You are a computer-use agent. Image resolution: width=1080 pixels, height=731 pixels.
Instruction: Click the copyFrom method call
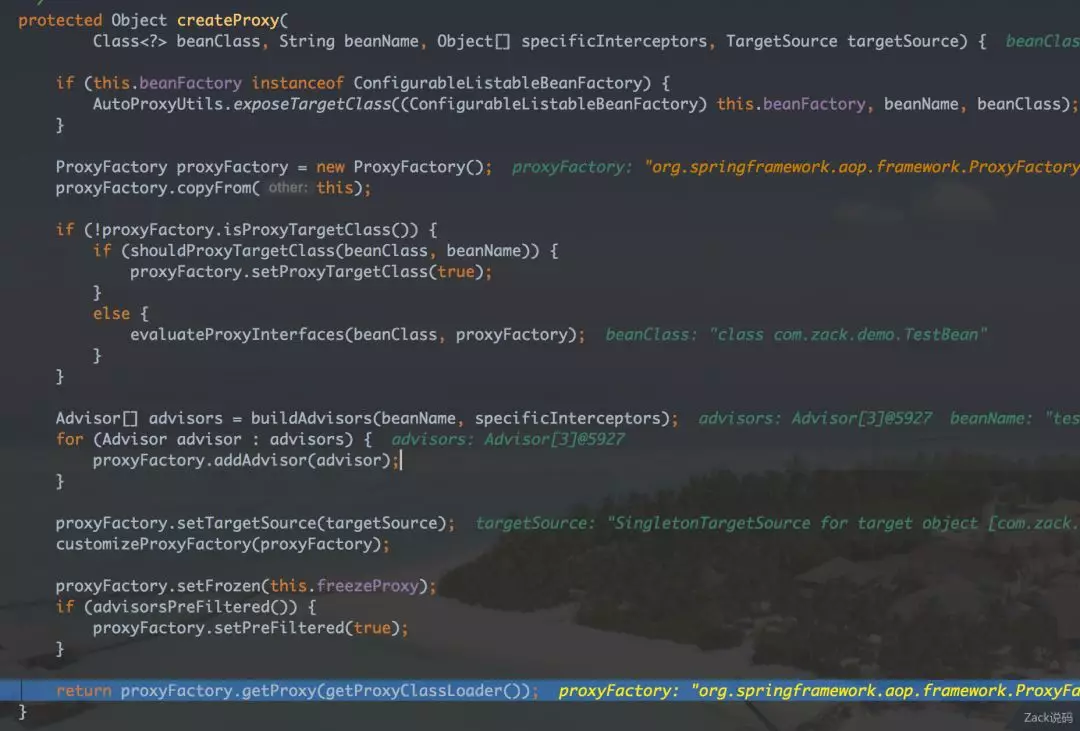pos(215,187)
